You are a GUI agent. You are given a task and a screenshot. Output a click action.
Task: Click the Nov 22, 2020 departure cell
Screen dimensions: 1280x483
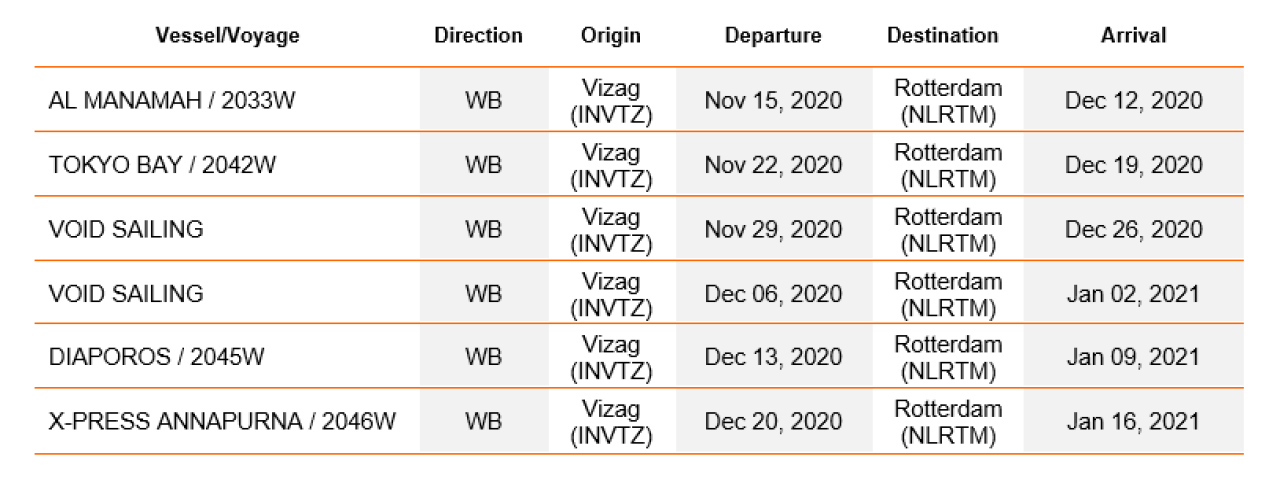773,165
